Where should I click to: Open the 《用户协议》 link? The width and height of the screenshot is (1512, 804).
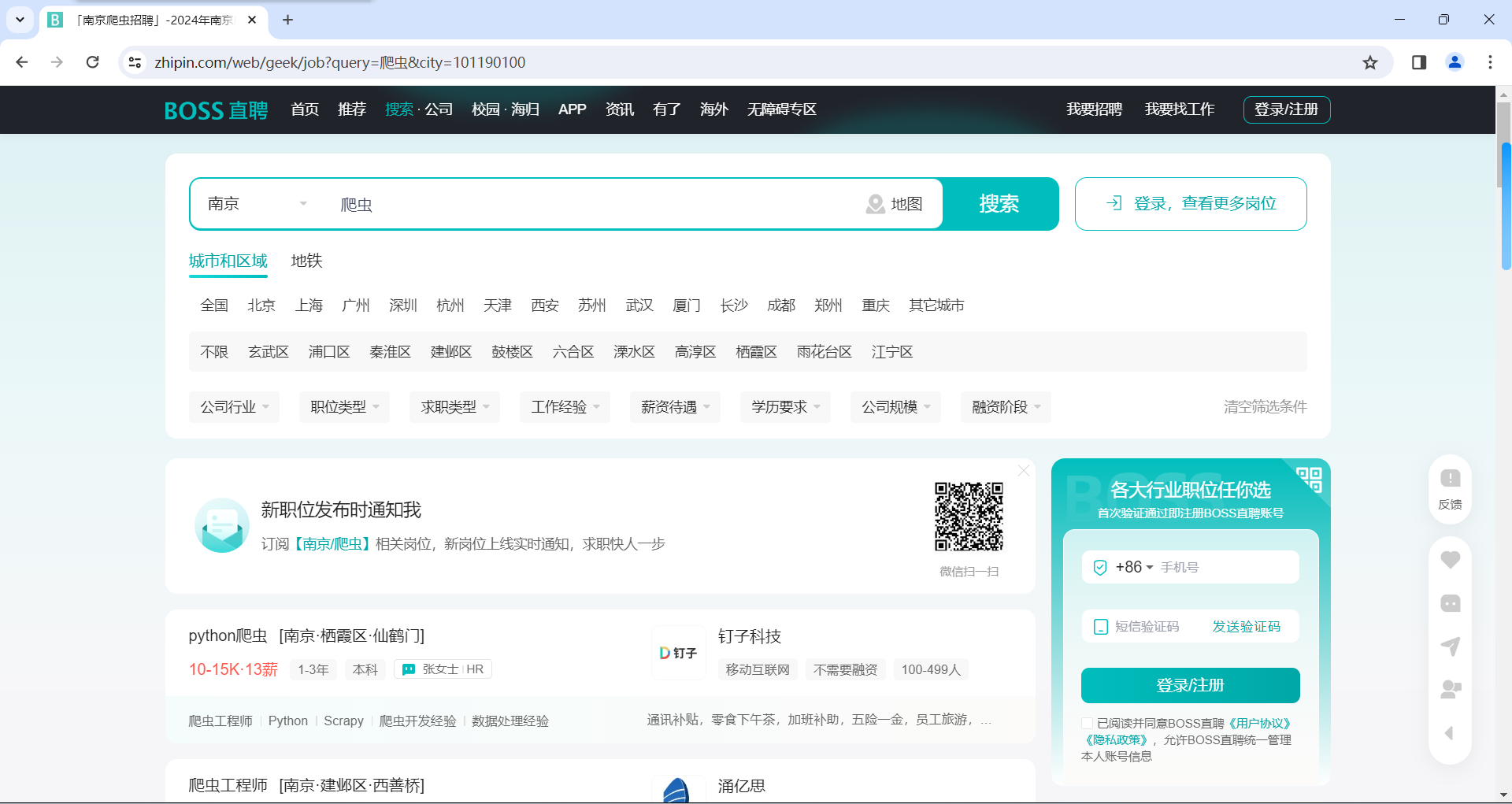tap(1259, 723)
